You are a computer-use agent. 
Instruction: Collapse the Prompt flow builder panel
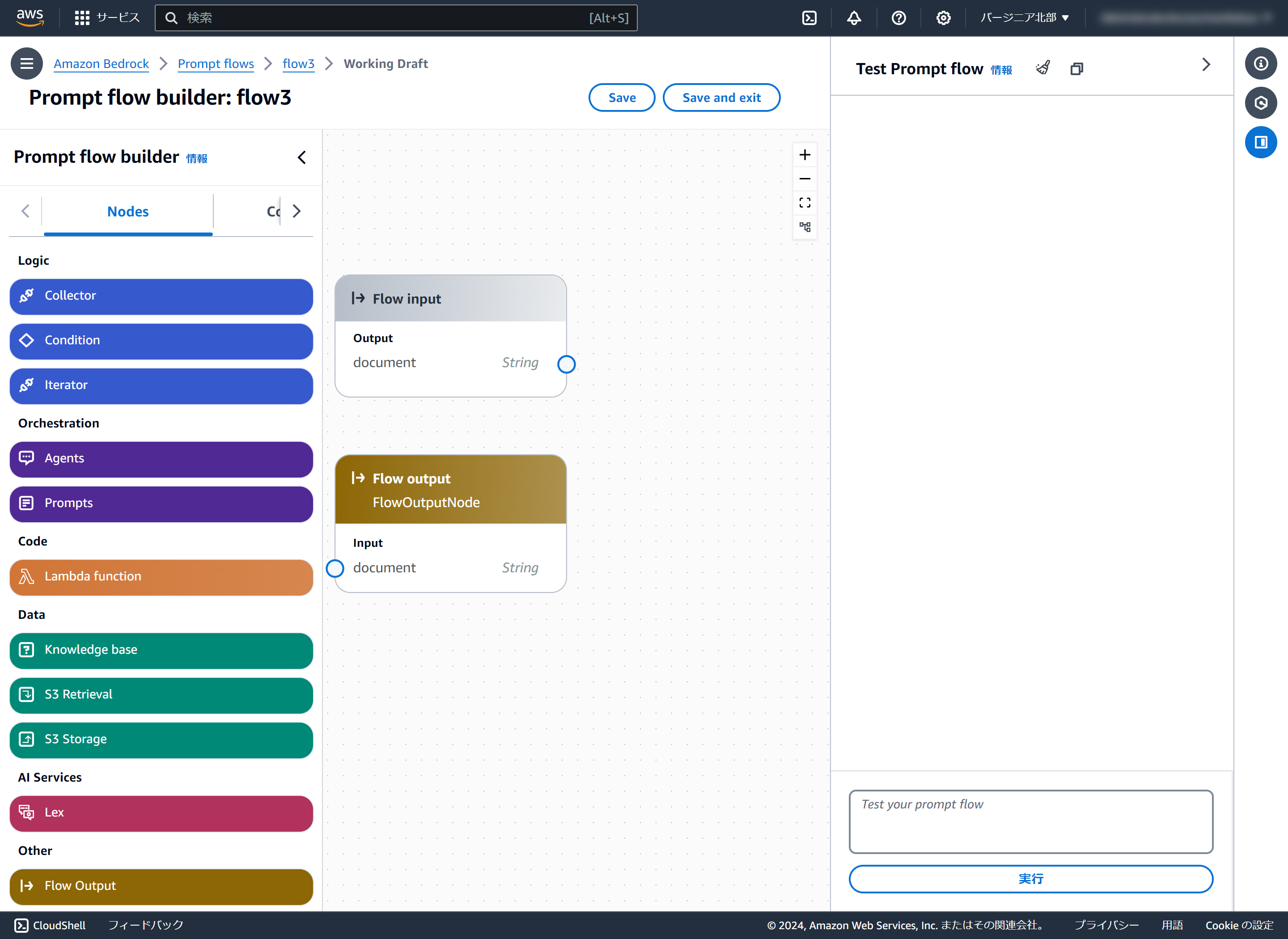click(x=302, y=157)
